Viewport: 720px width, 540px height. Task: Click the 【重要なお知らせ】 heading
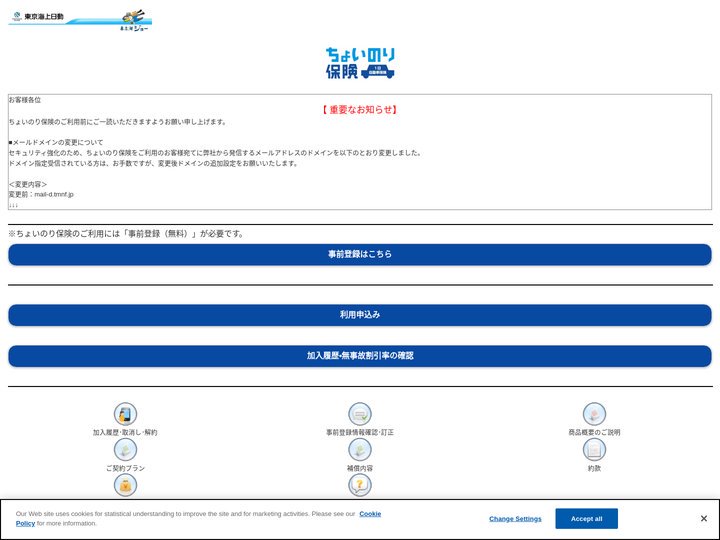pos(360,110)
